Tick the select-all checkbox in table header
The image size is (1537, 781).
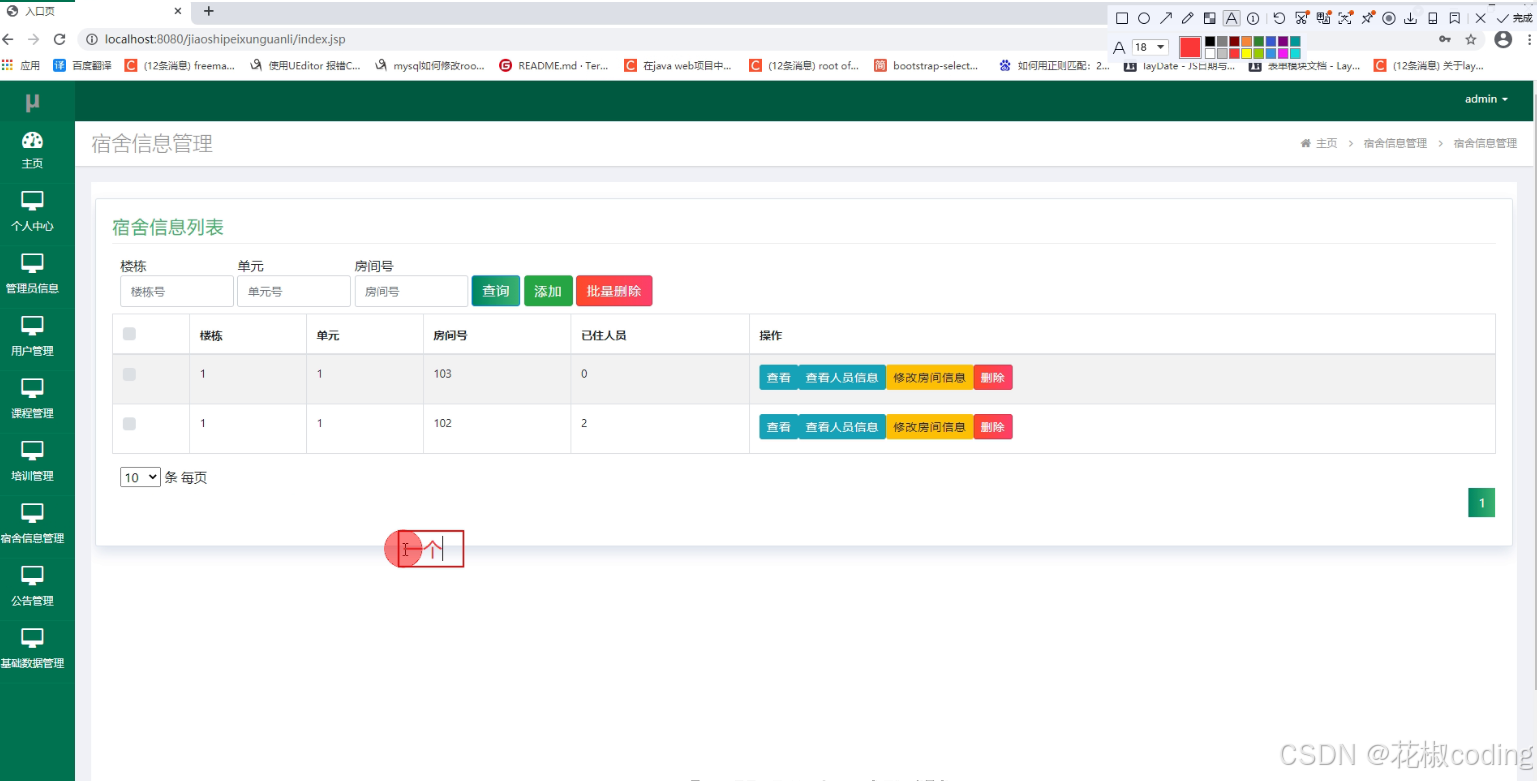coord(129,334)
